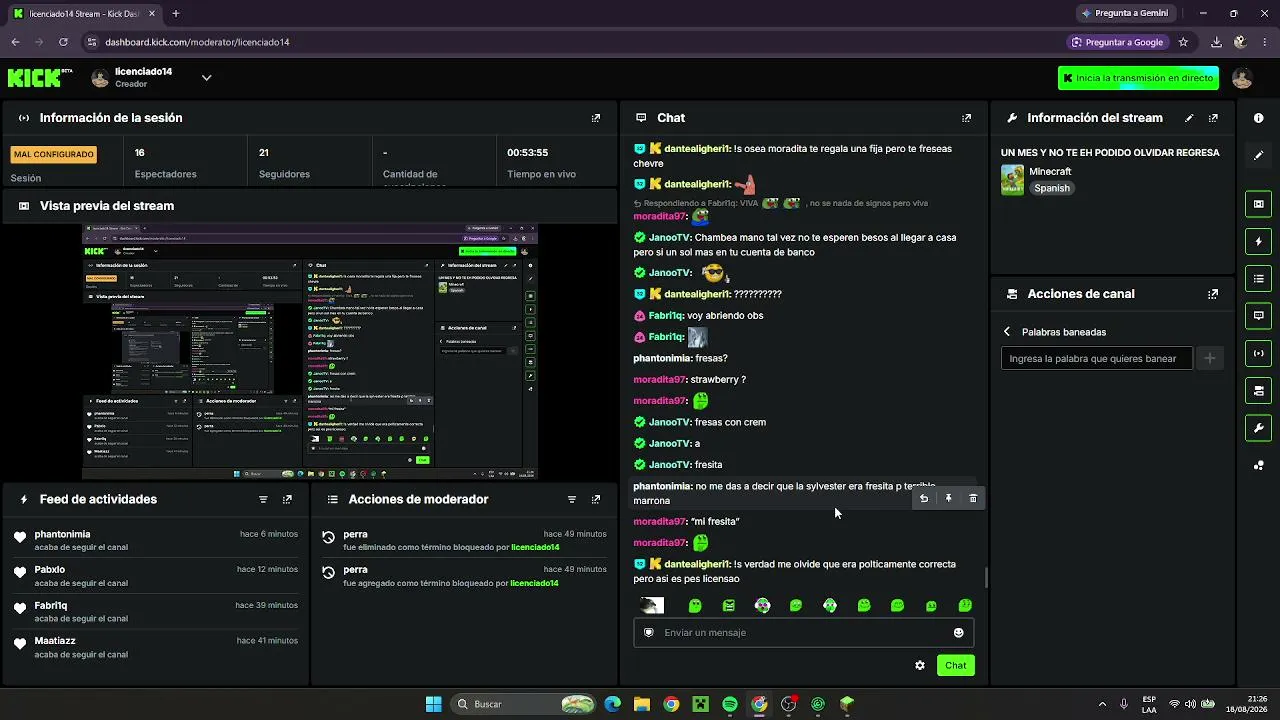Image resolution: width=1280 pixels, height=720 pixels.
Task: Select the licenciado14 Stream browser tab
Action: (x=82, y=13)
